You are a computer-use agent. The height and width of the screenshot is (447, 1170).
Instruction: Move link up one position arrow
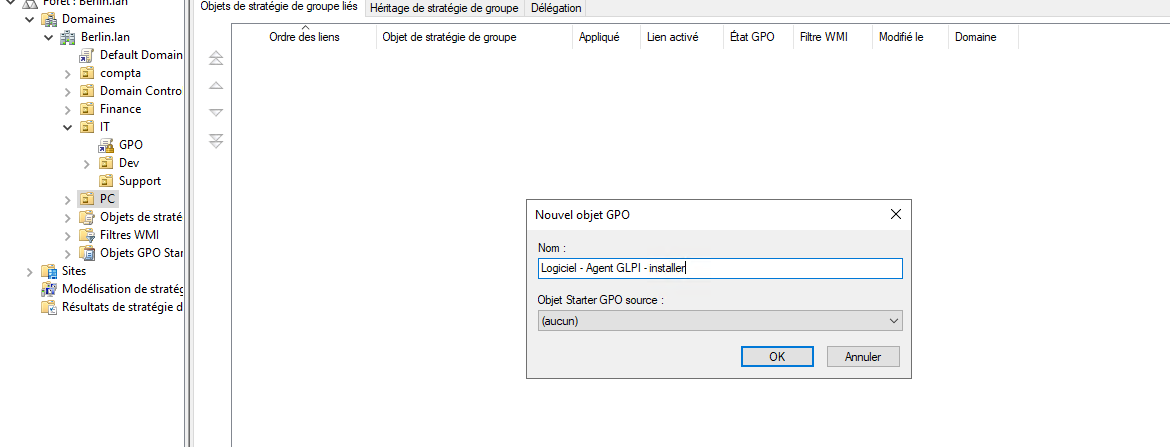point(215,87)
